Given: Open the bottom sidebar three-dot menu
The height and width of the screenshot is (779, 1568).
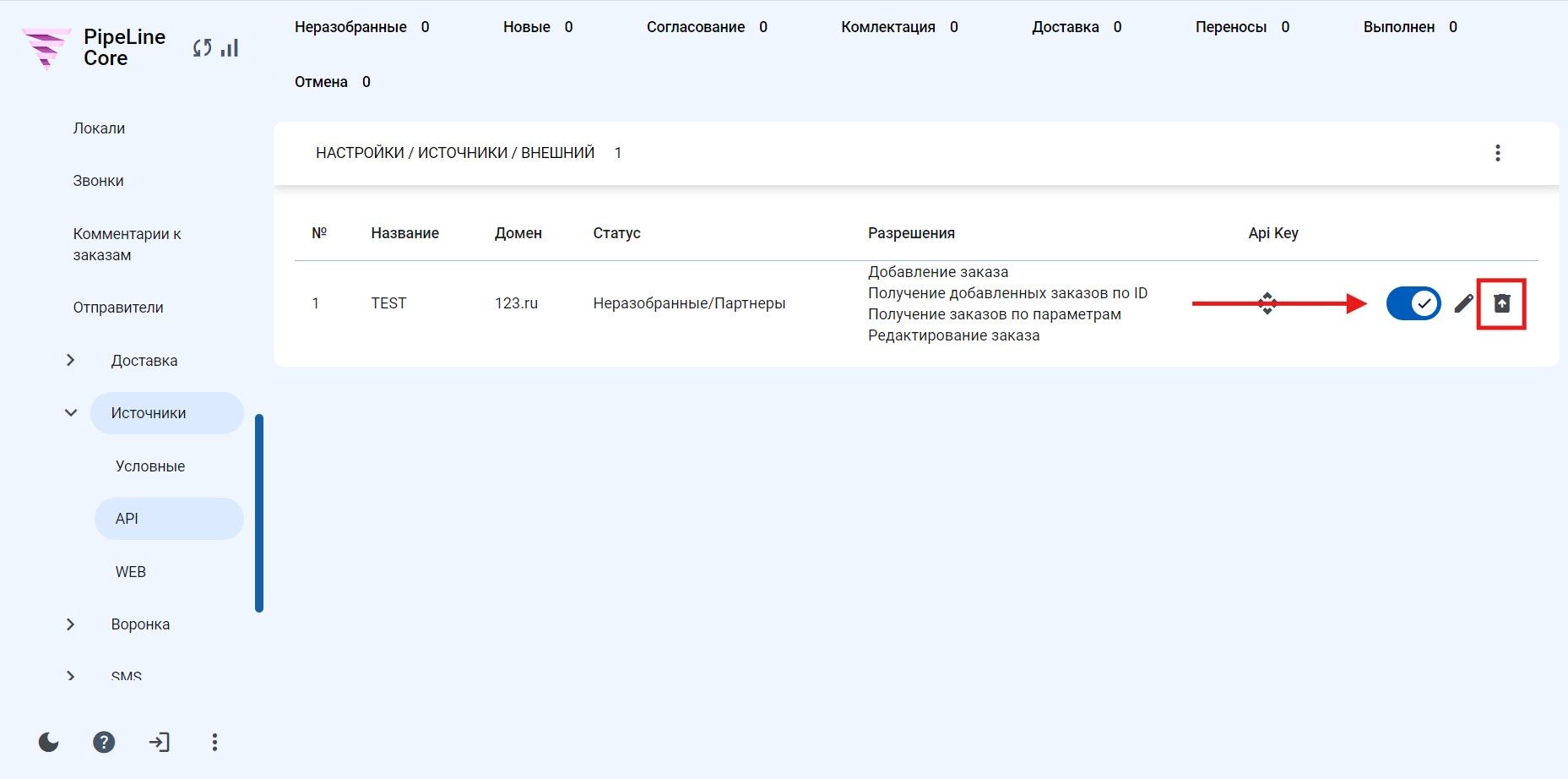Looking at the screenshot, I should point(214,742).
